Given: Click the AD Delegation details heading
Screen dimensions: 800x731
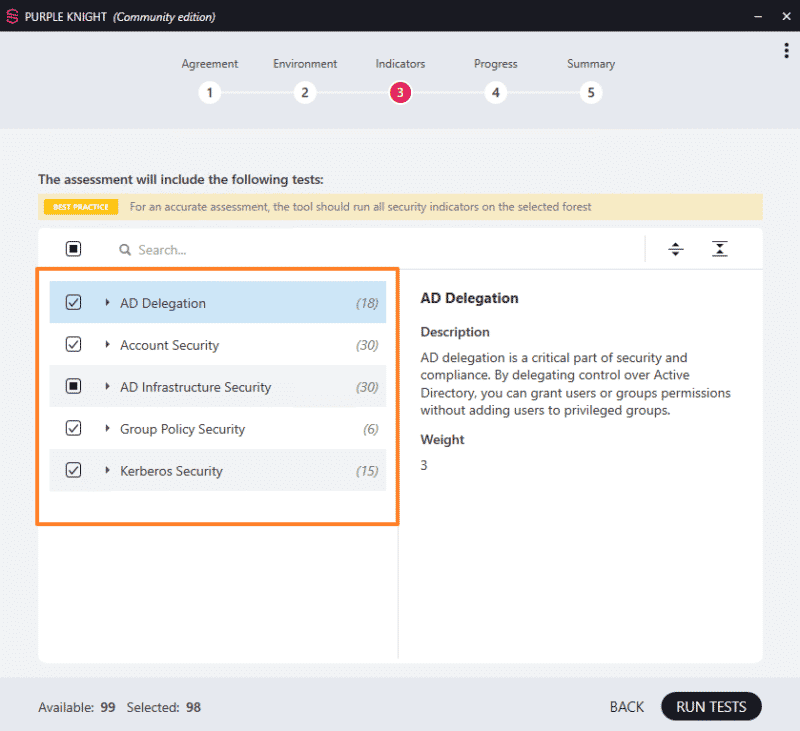Looking at the screenshot, I should tap(469, 298).
